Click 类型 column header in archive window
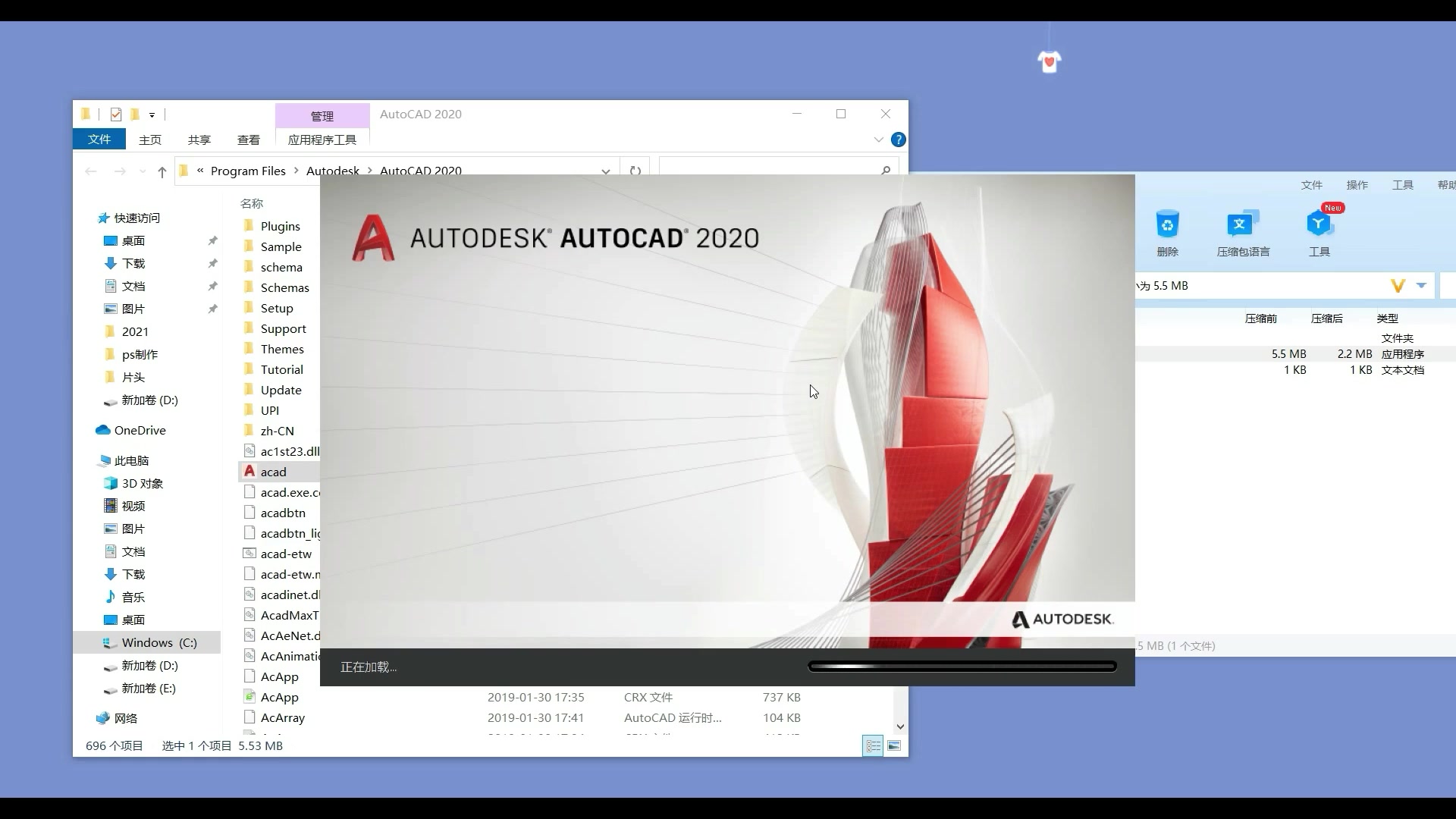 coord(1388,318)
